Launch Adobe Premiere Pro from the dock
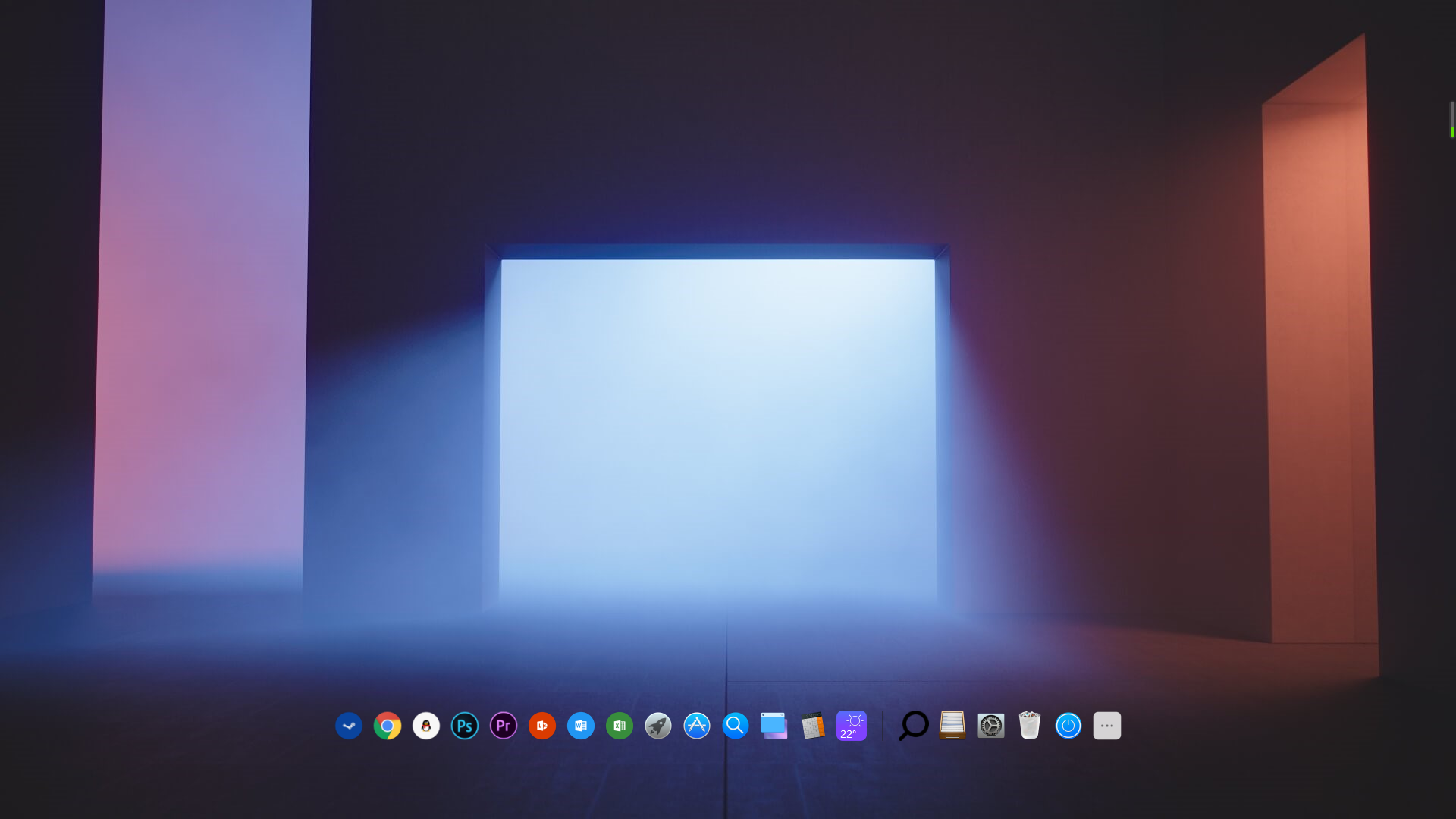The width and height of the screenshot is (1456, 819). click(504, 726)
